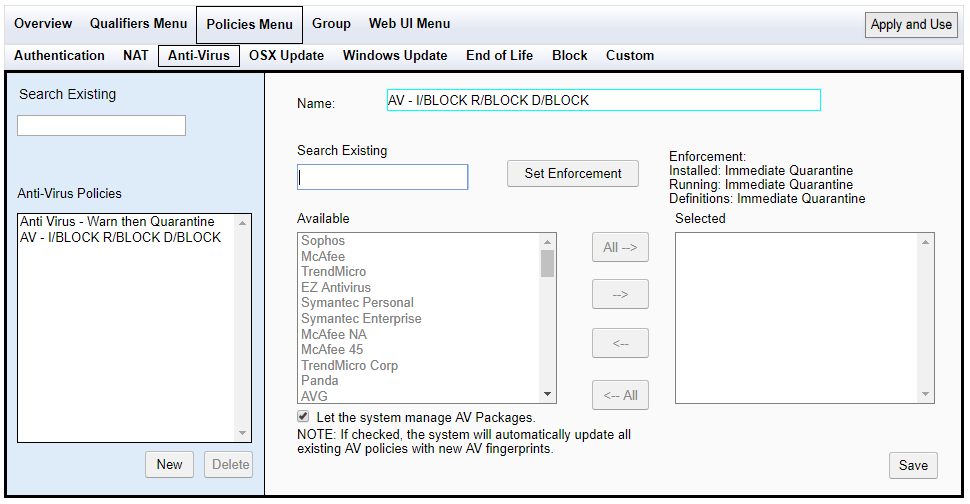970x504 pixels.
Task: Open the Policies Menu tab
Action: (x=249, y=25)
